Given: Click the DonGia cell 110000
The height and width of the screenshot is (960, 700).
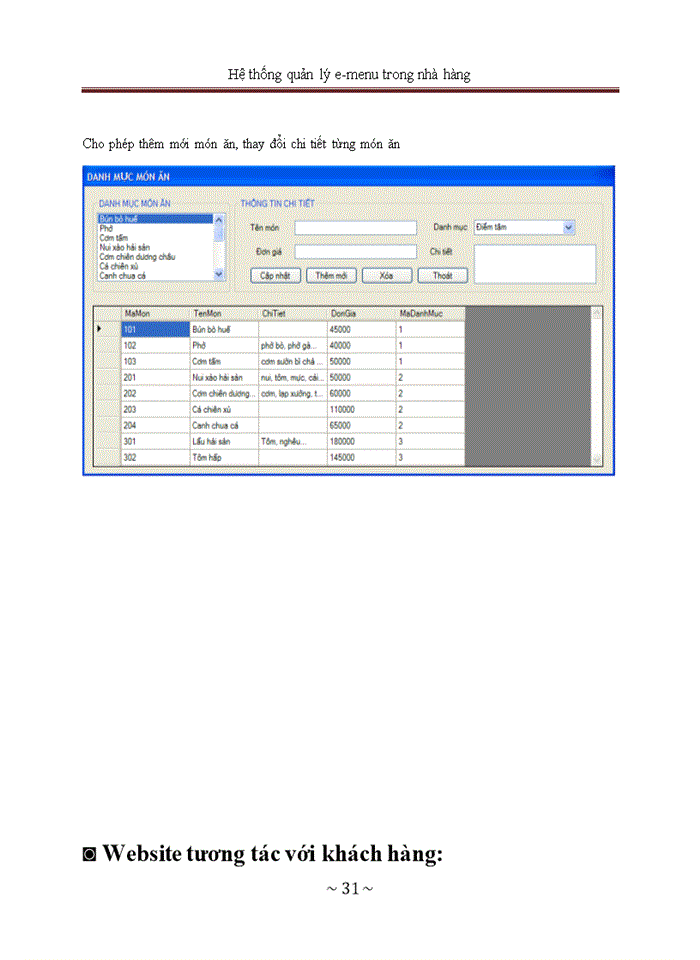Looking at the screenshot, I should pyautogui.click(x=361, y=409).
